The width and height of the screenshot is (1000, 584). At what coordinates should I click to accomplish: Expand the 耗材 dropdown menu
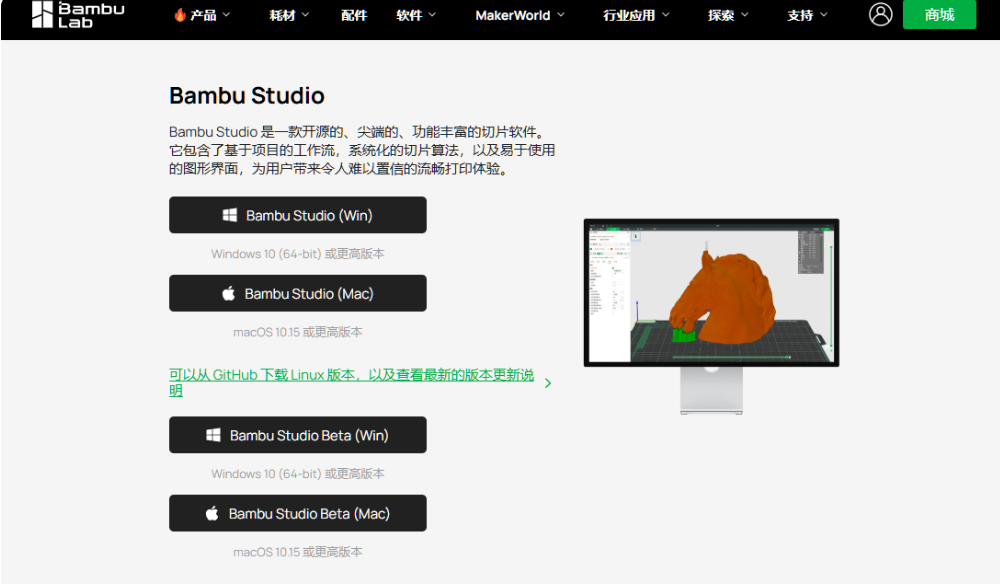pyautogui.click(x=289, y=15)
